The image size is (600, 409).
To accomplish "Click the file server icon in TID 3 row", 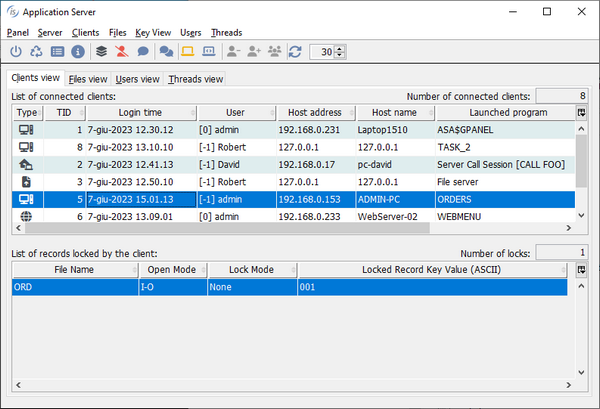I will 26,182.
